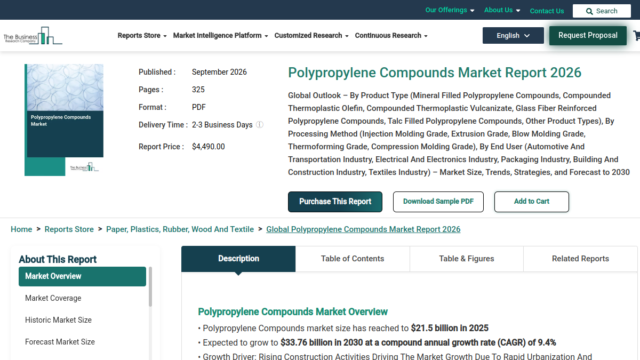This screenshot has height=360, width=640.
Task: Open Reports Store breadcrumb link
Action: click(x=69, y=229)
